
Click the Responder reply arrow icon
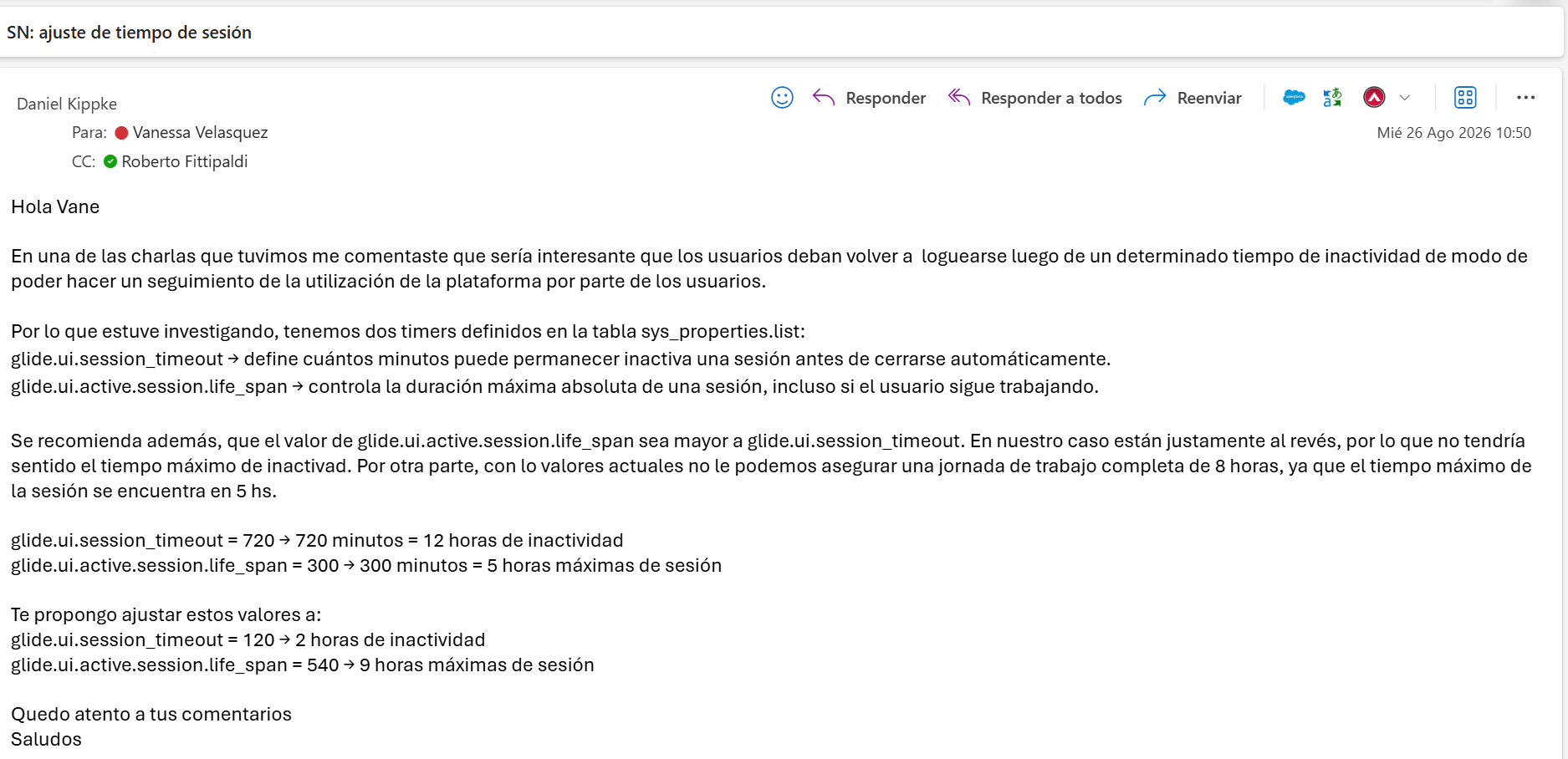click(x=824, y=98)
